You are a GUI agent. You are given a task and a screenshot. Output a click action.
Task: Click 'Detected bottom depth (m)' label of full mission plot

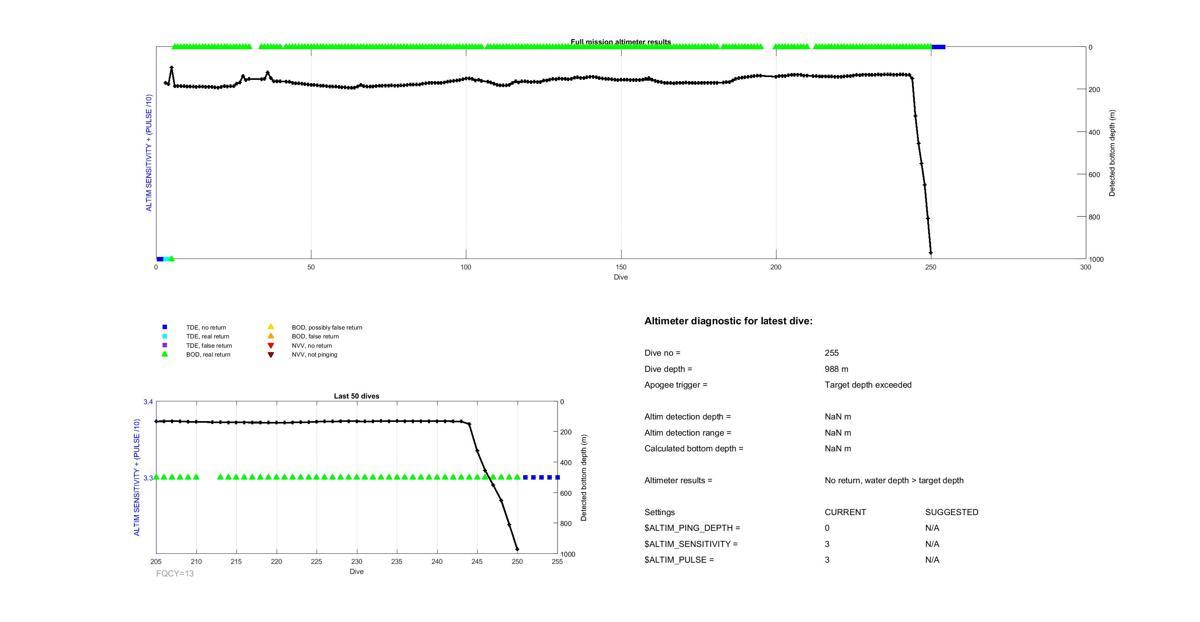tap(1111, 153)
